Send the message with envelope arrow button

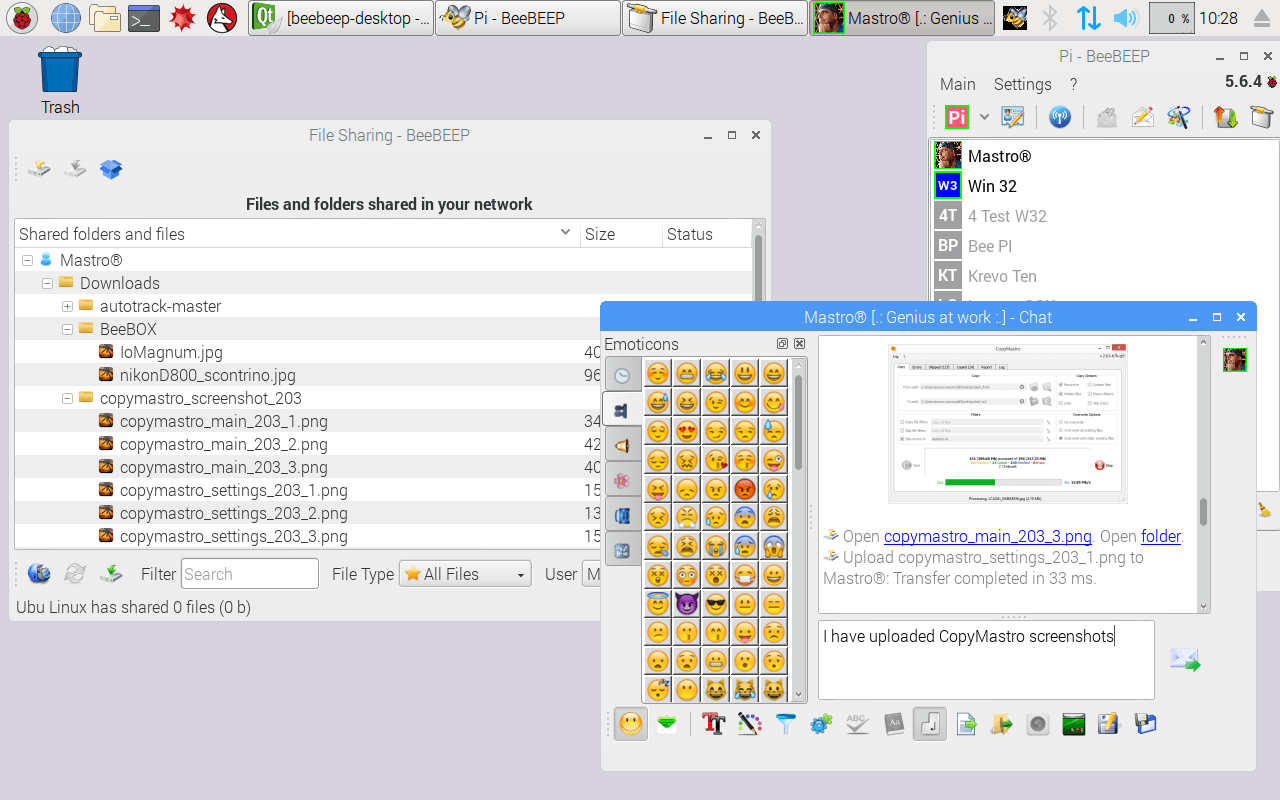click(x=1185, y=659)
